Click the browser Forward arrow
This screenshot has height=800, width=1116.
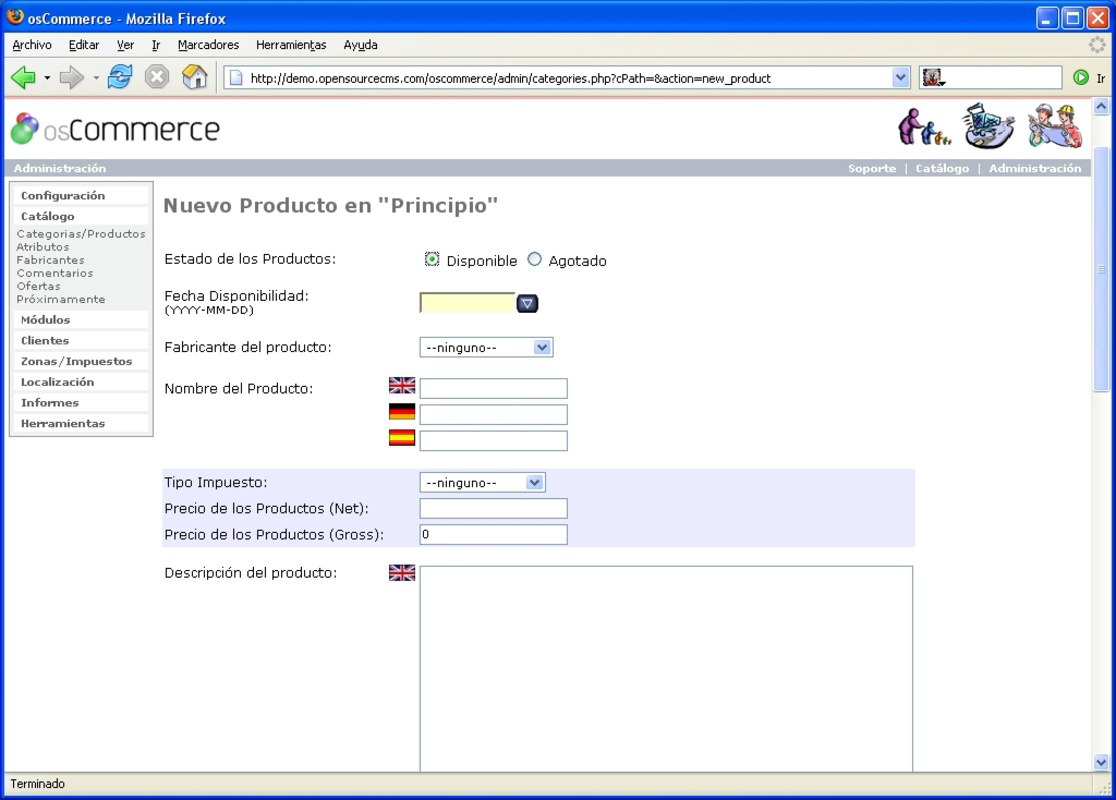coord(70,77)
